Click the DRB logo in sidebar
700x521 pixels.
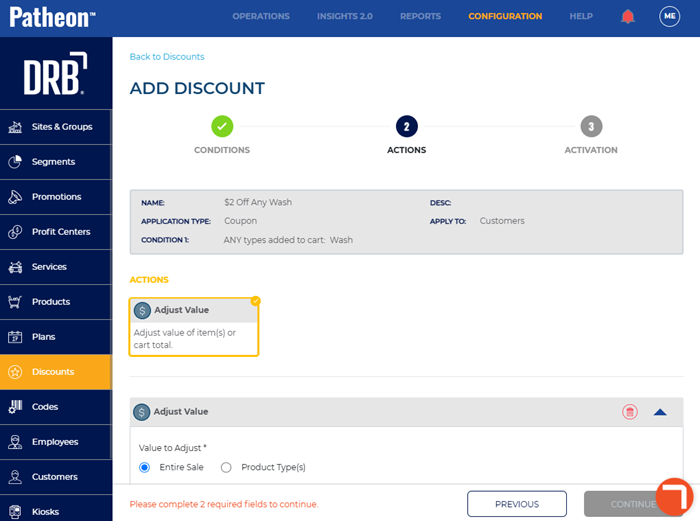tap(55, 74)
